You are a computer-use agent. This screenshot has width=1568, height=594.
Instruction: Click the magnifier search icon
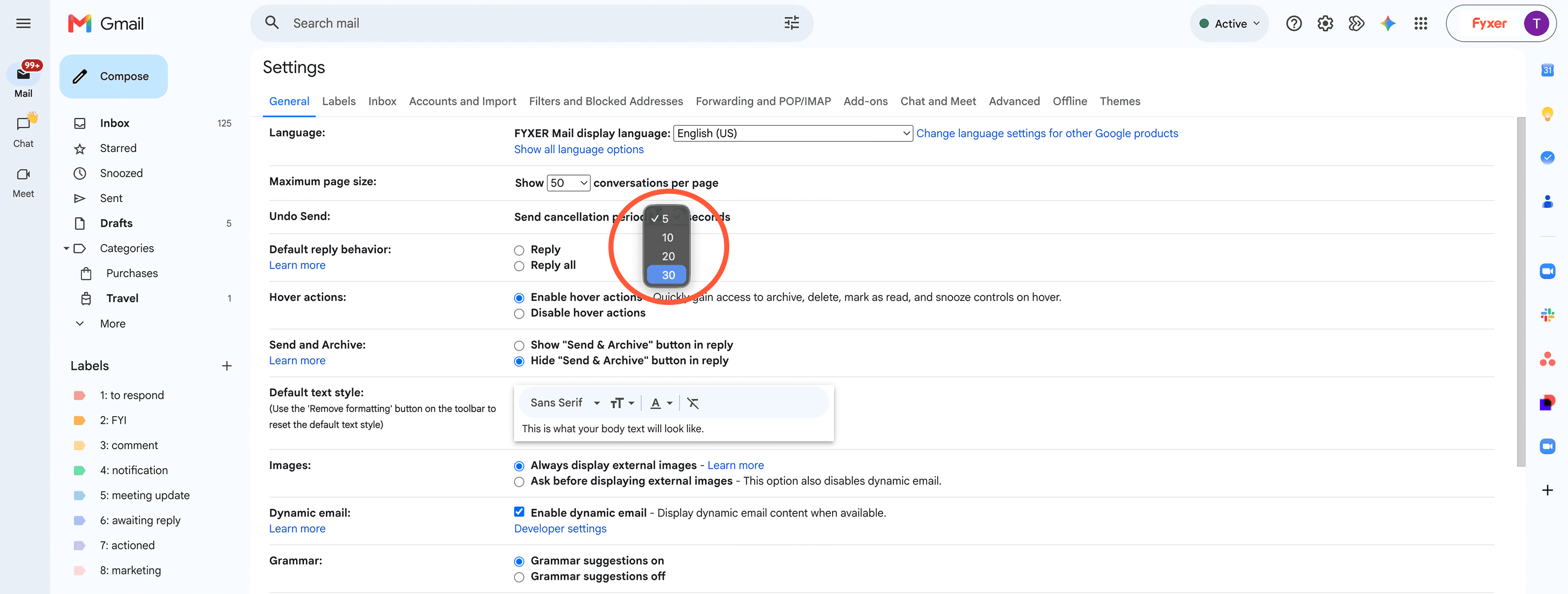pos(272,23)
